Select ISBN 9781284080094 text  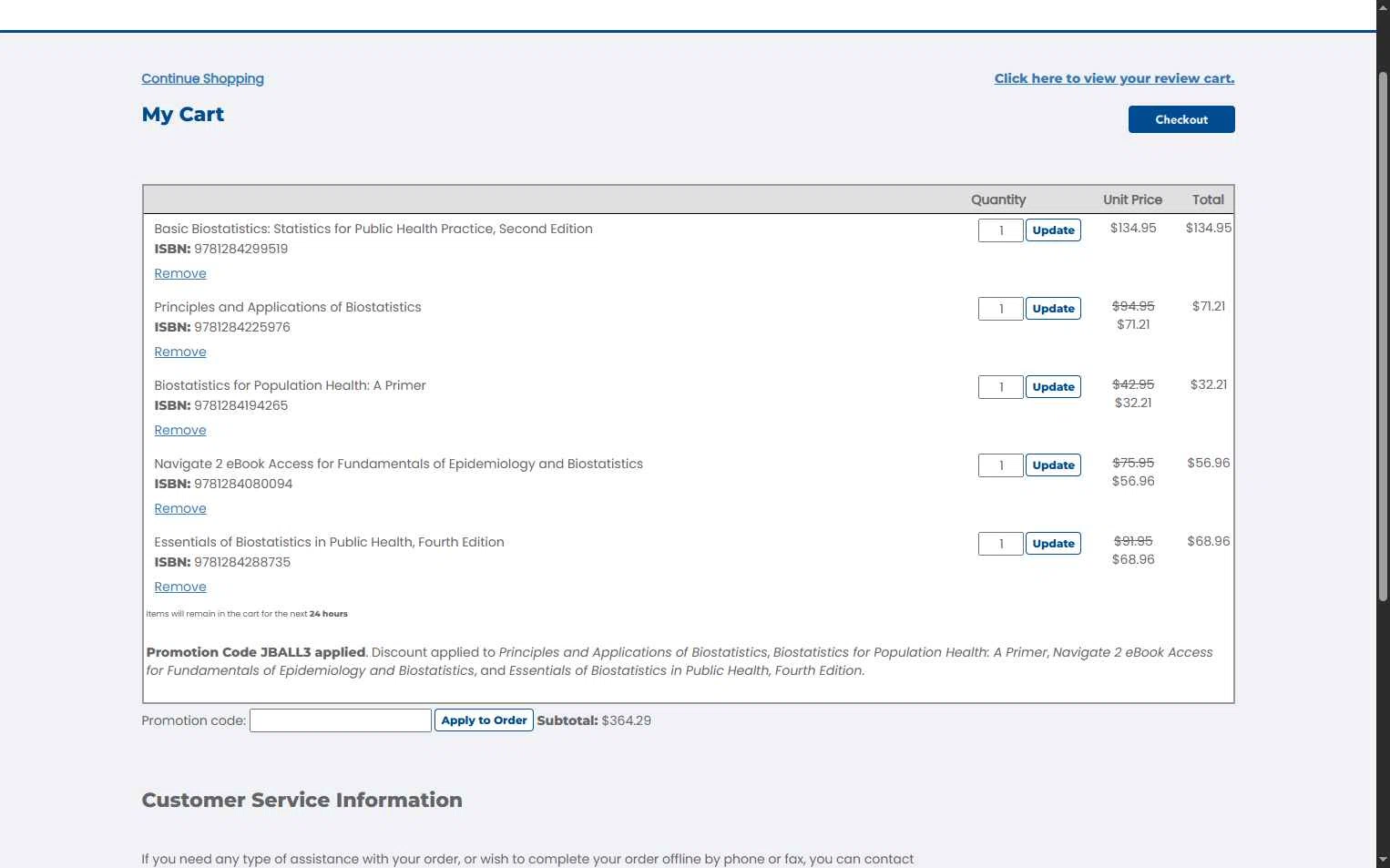click(243, 484)
